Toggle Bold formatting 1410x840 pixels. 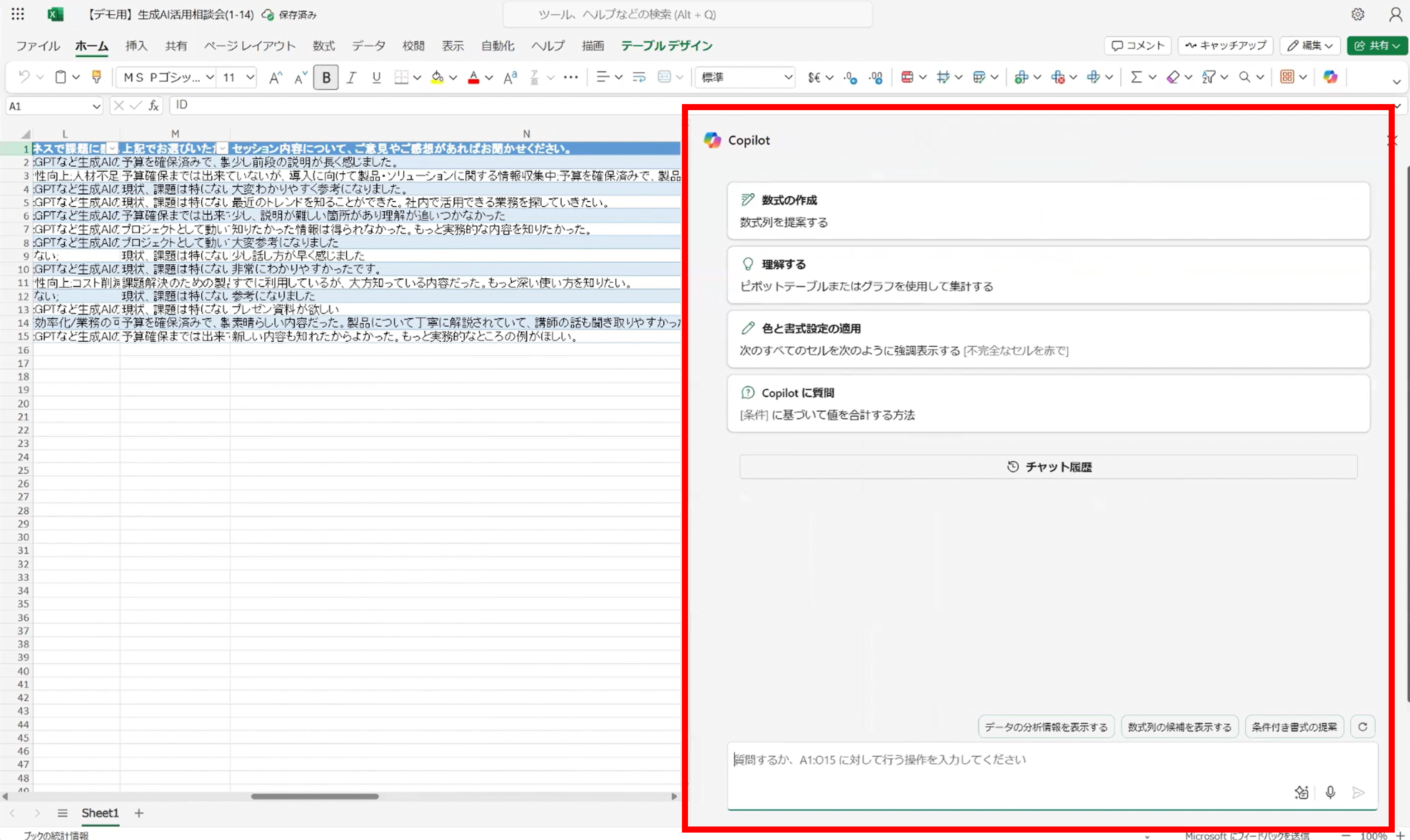[x=326, y=78]
